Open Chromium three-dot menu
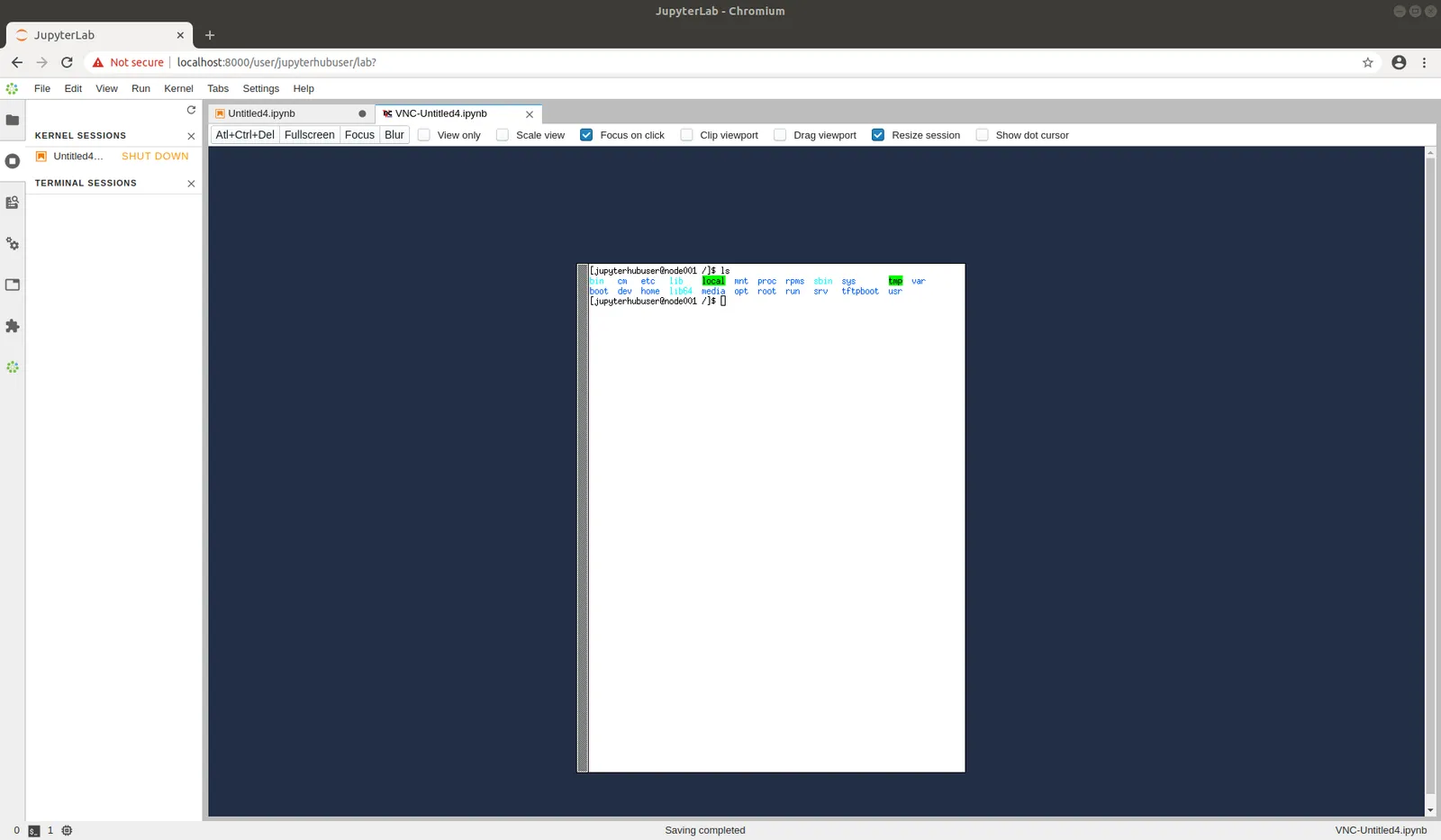The image size is (1441, 840). pos(1424,62)
